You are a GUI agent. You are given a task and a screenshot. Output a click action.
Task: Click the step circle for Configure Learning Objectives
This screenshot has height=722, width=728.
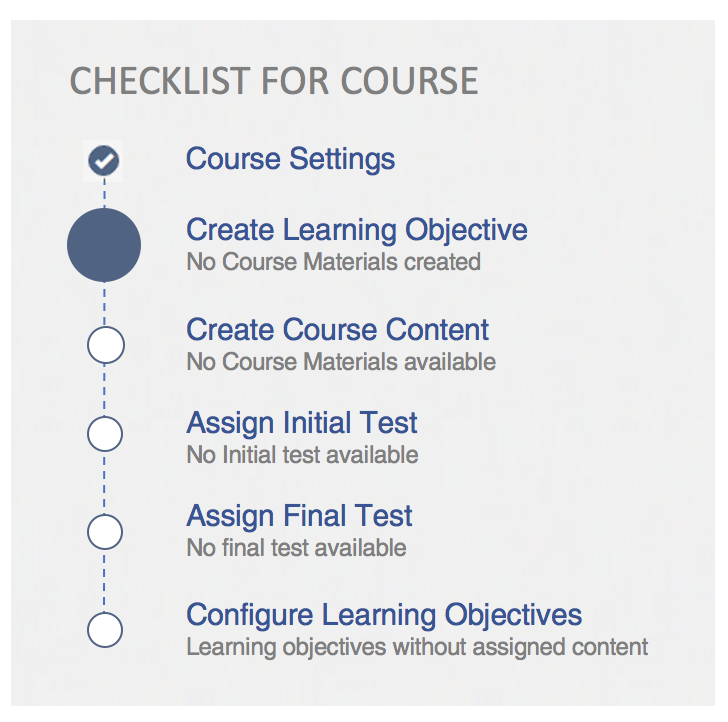105,630
